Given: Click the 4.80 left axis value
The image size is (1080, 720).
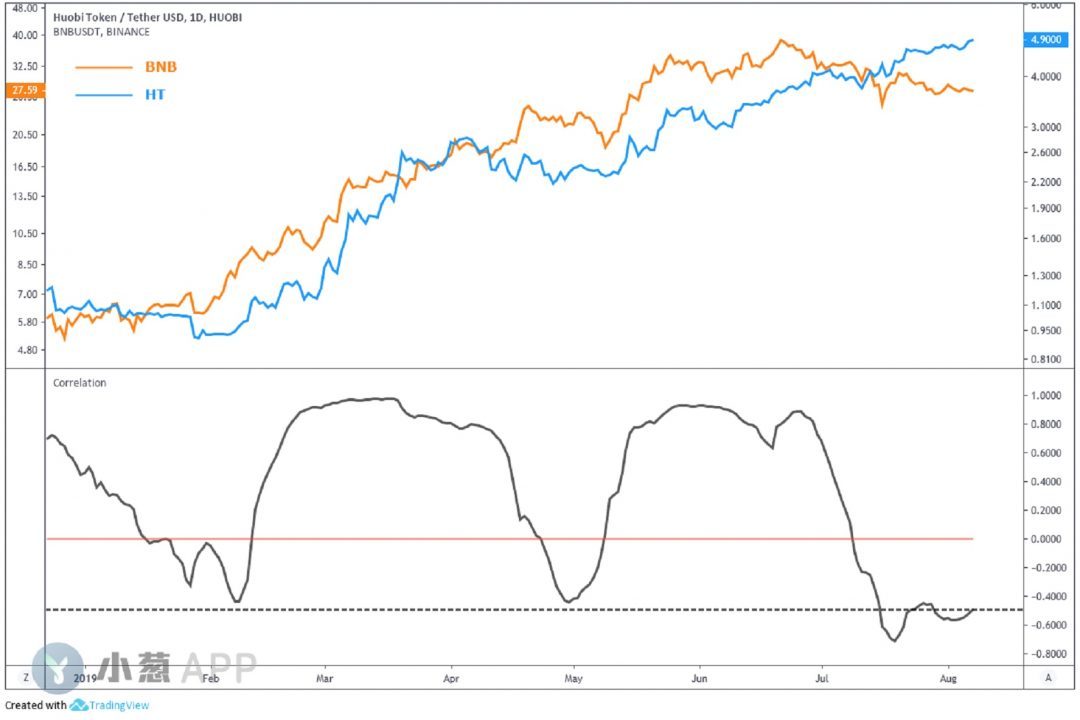Looking at the screenshot, I should click(x=27, y=350).
